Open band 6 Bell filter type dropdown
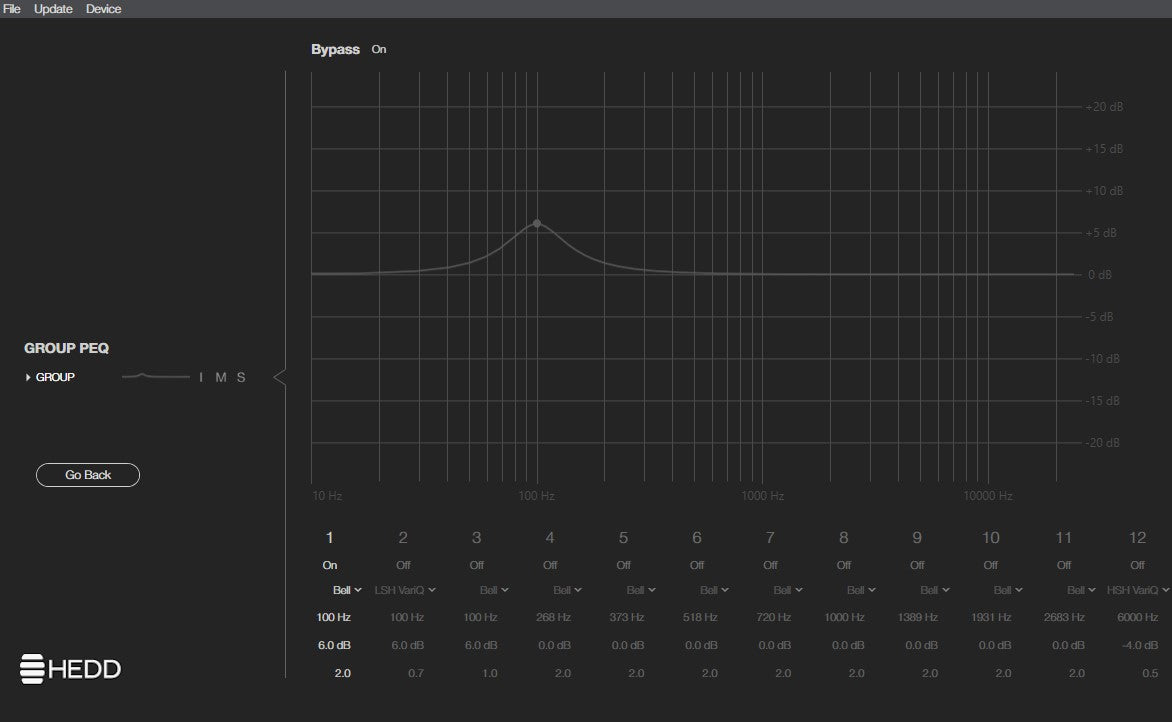The height and width of the screenshot is (722, 1172). click(714, 590)
